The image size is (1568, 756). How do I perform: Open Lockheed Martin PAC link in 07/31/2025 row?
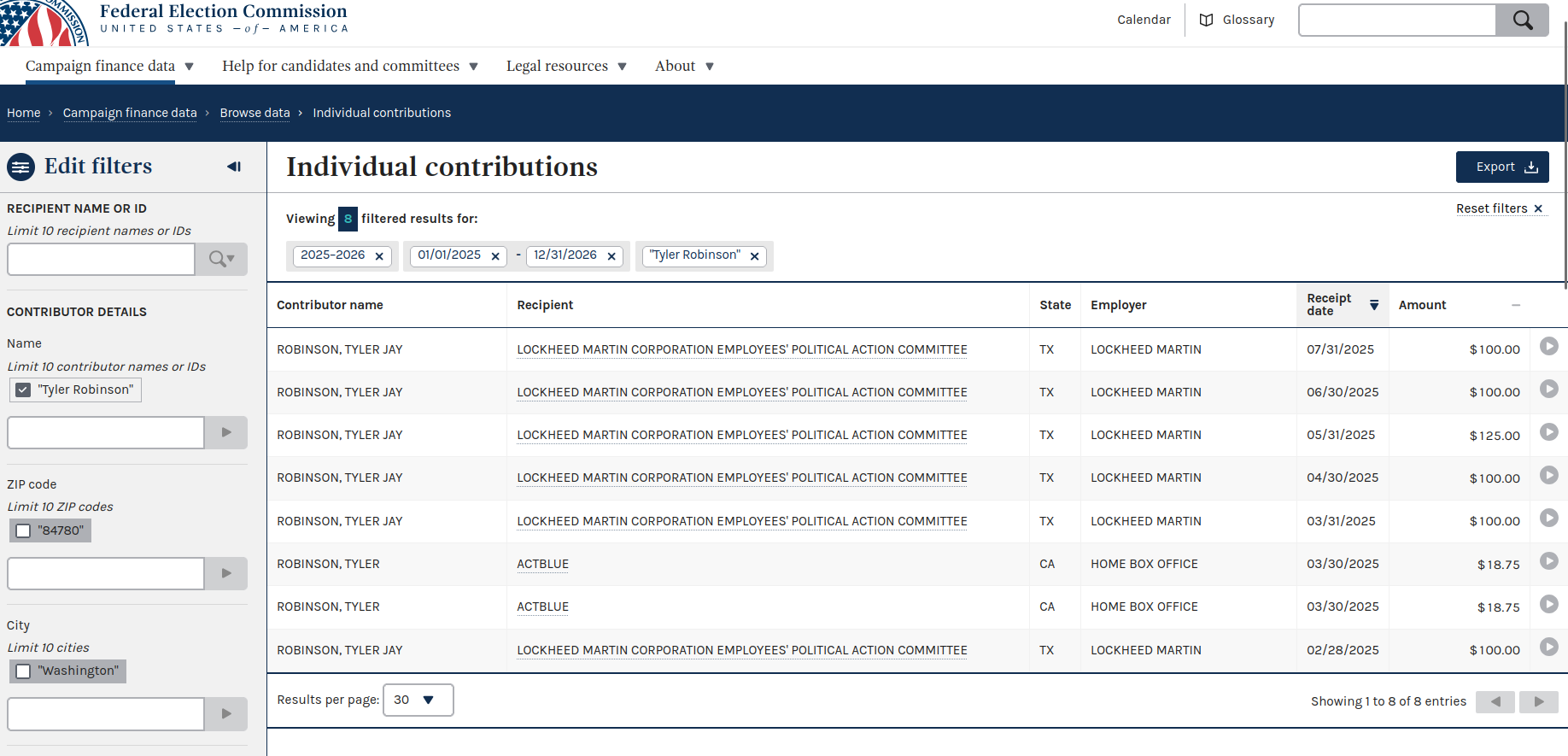(742, 349)
